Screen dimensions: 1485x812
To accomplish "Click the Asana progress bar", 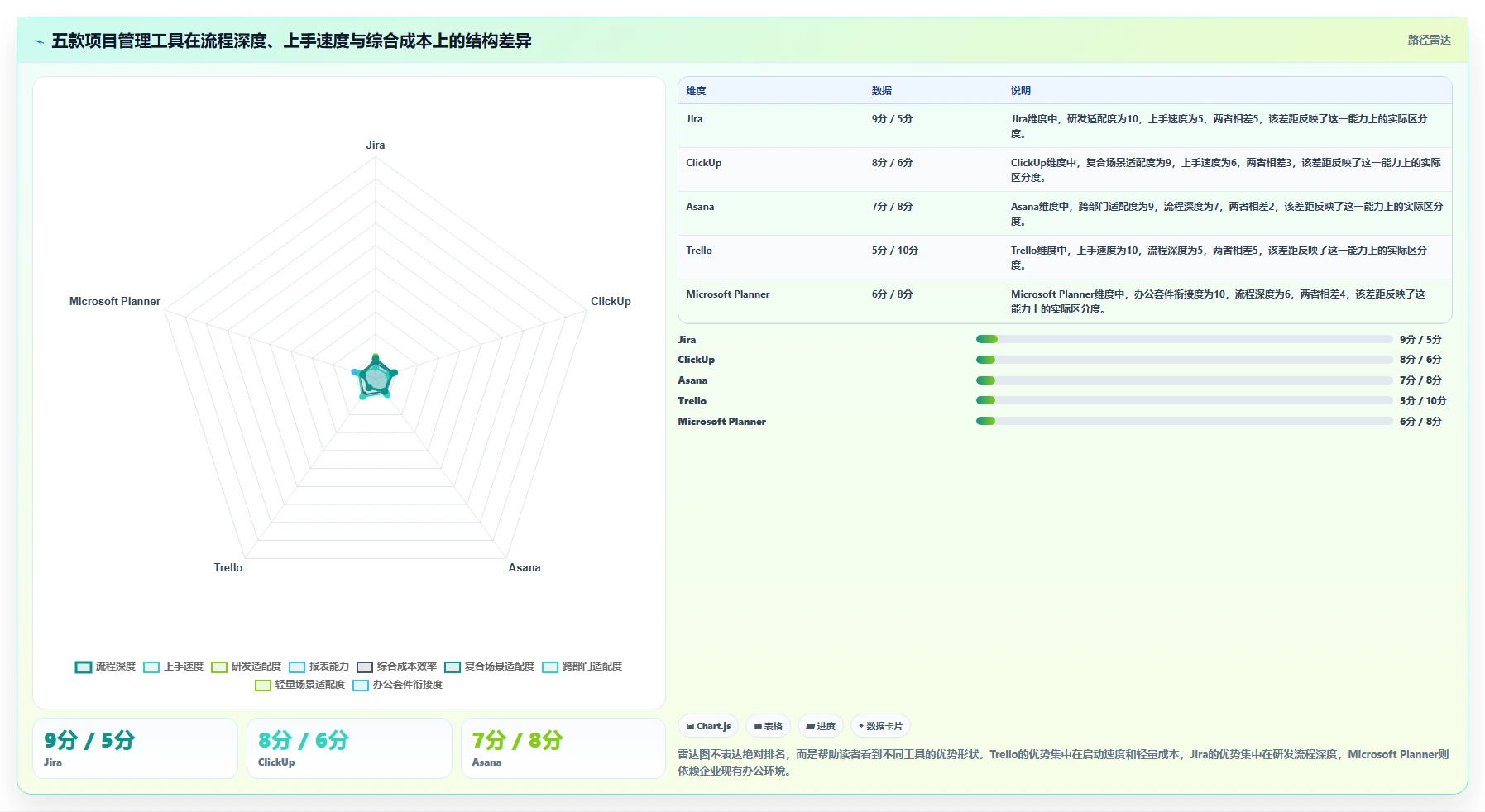I will [x=1184, y=380].
